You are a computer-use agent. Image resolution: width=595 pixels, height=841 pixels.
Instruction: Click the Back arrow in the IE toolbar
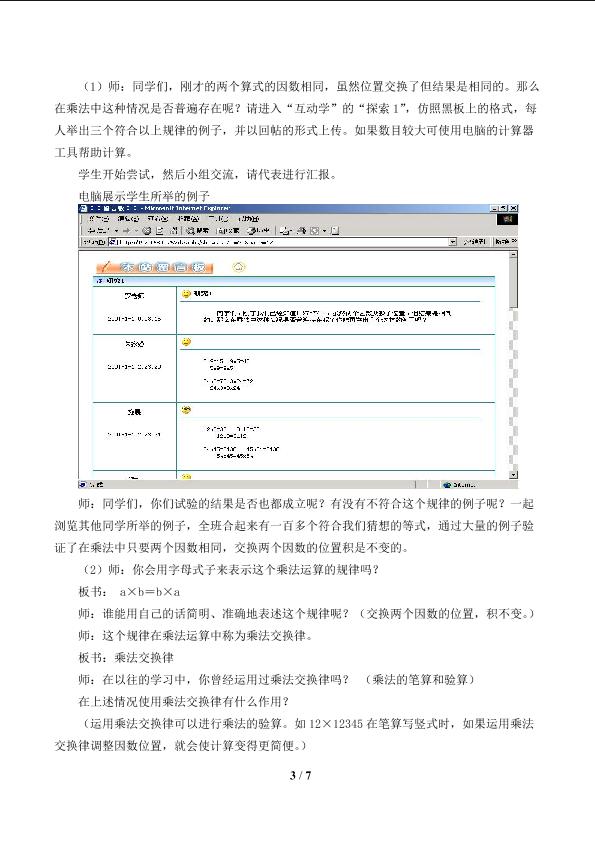pyautogui.click(x=100, y=231)
